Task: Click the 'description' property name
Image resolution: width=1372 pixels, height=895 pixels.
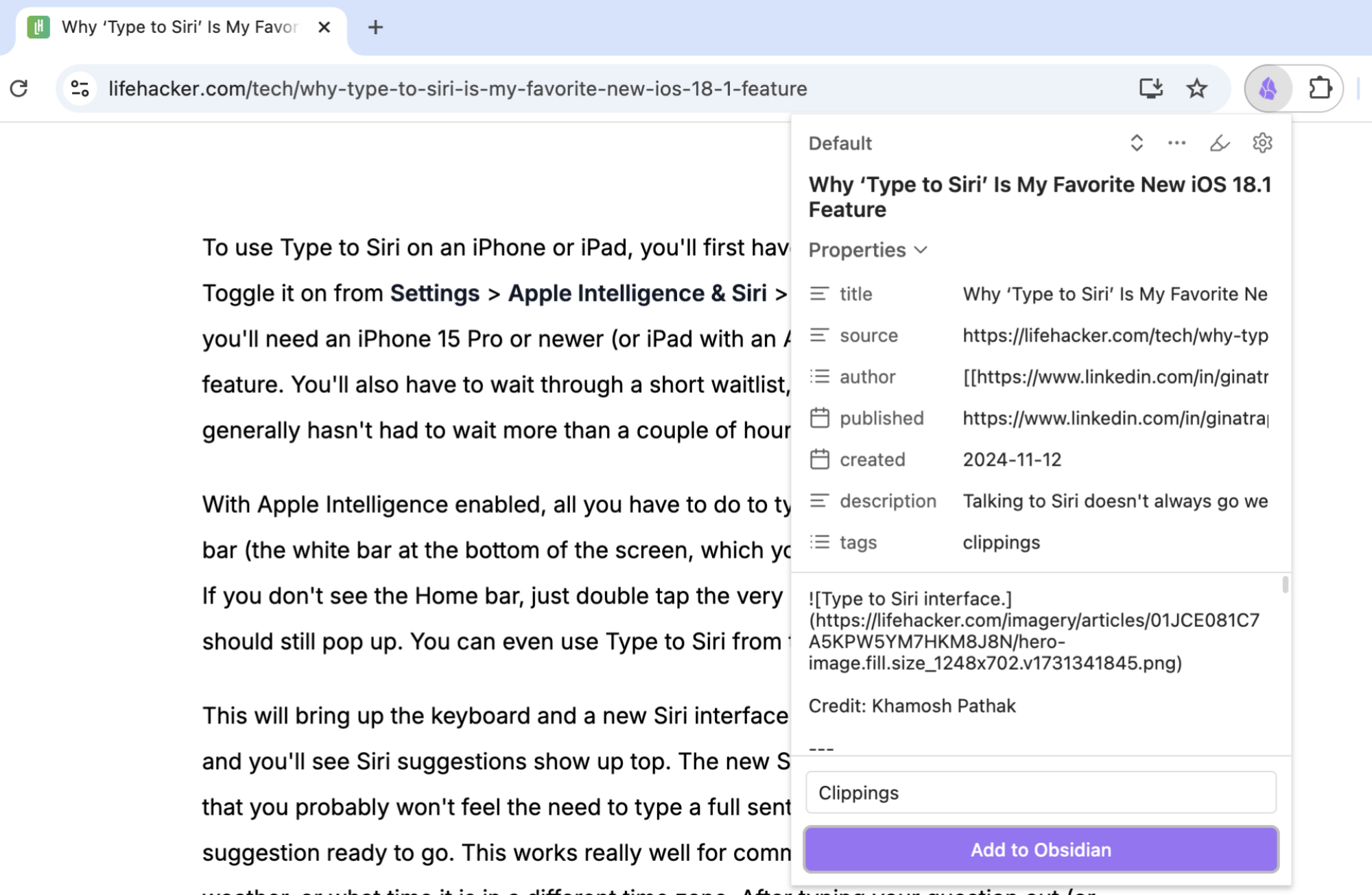Action: tap(888, 501)
